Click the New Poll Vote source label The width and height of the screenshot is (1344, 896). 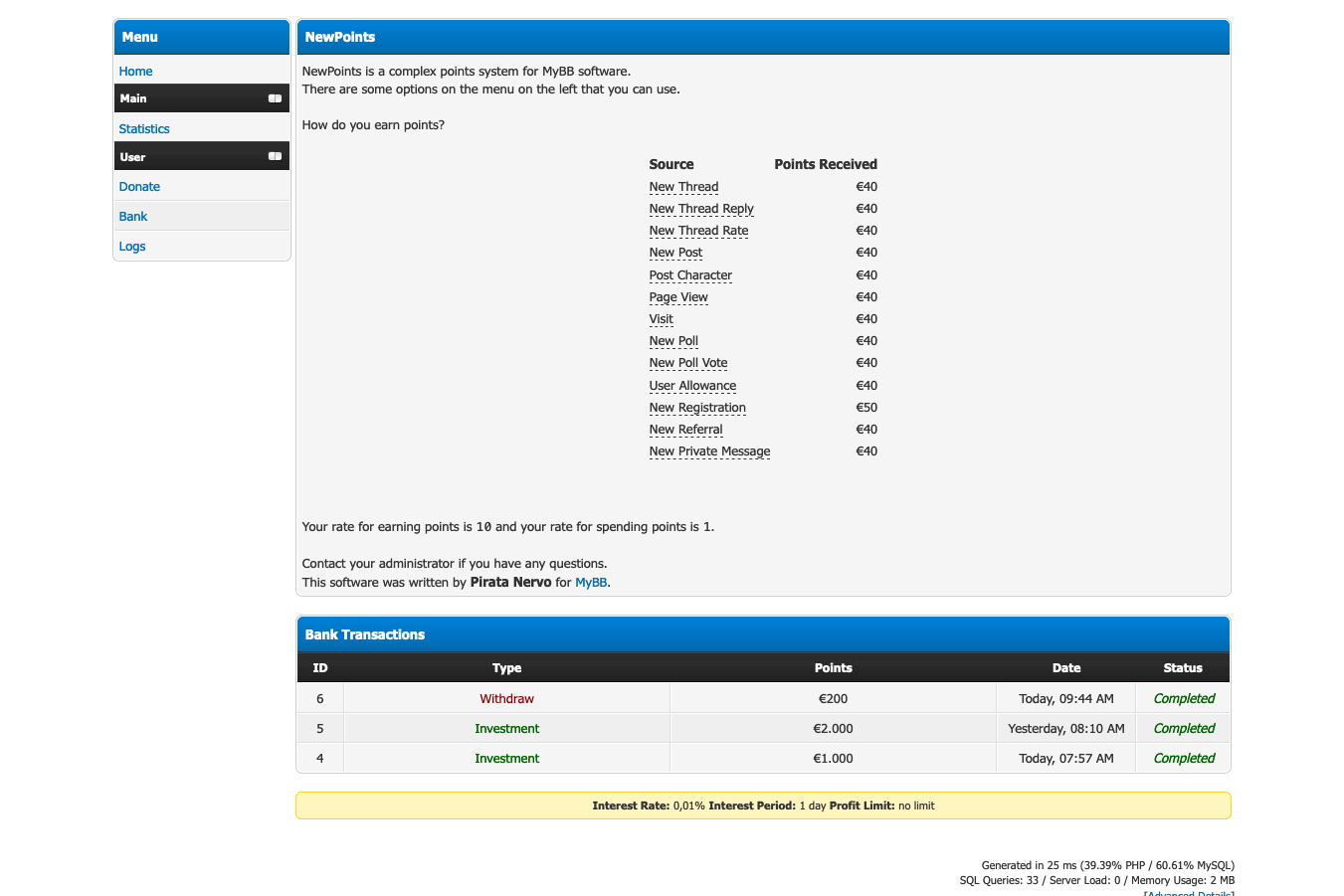click(x=688, y=363)
